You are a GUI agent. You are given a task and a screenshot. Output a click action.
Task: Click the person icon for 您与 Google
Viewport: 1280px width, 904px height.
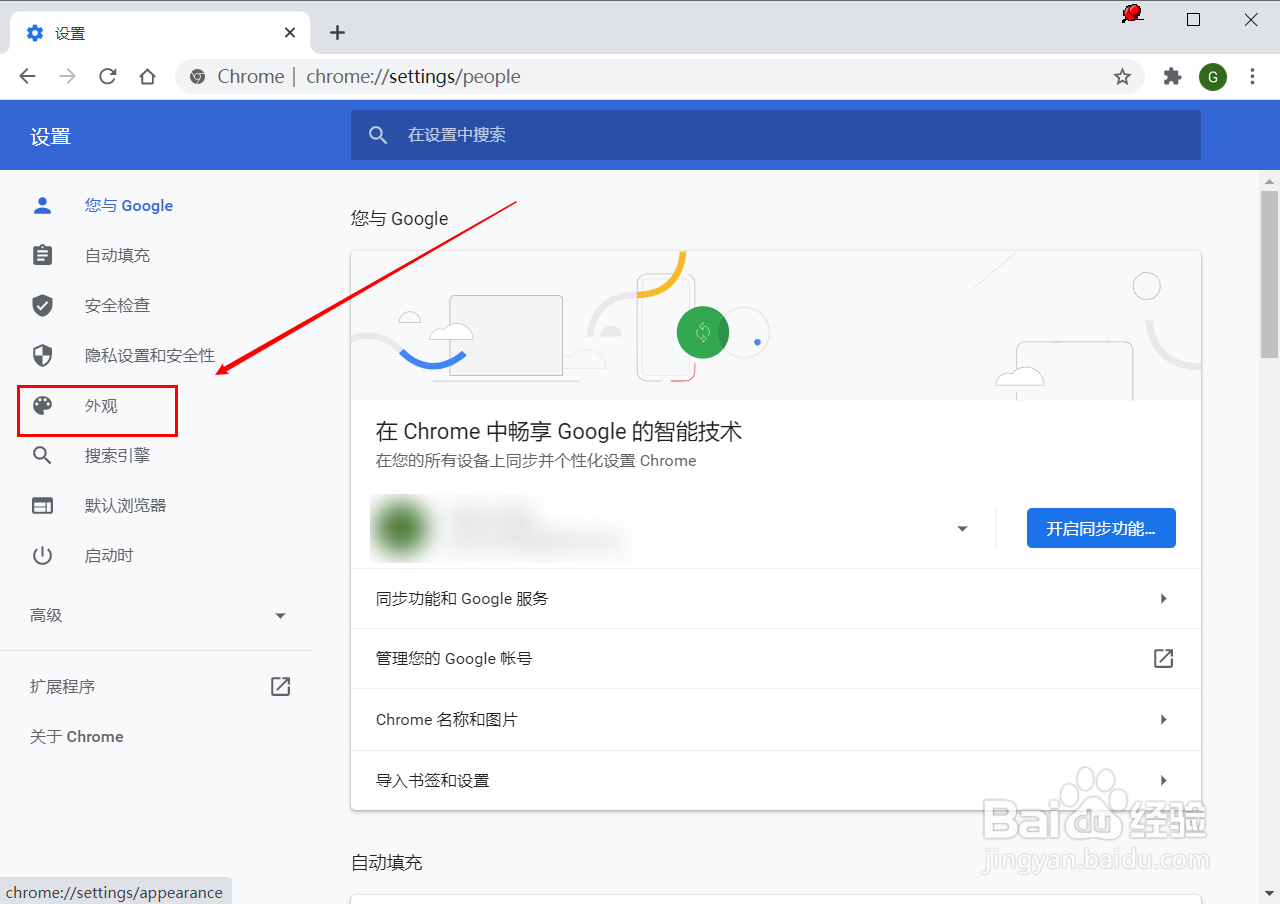pyautogui.click(x=42, y=205)
